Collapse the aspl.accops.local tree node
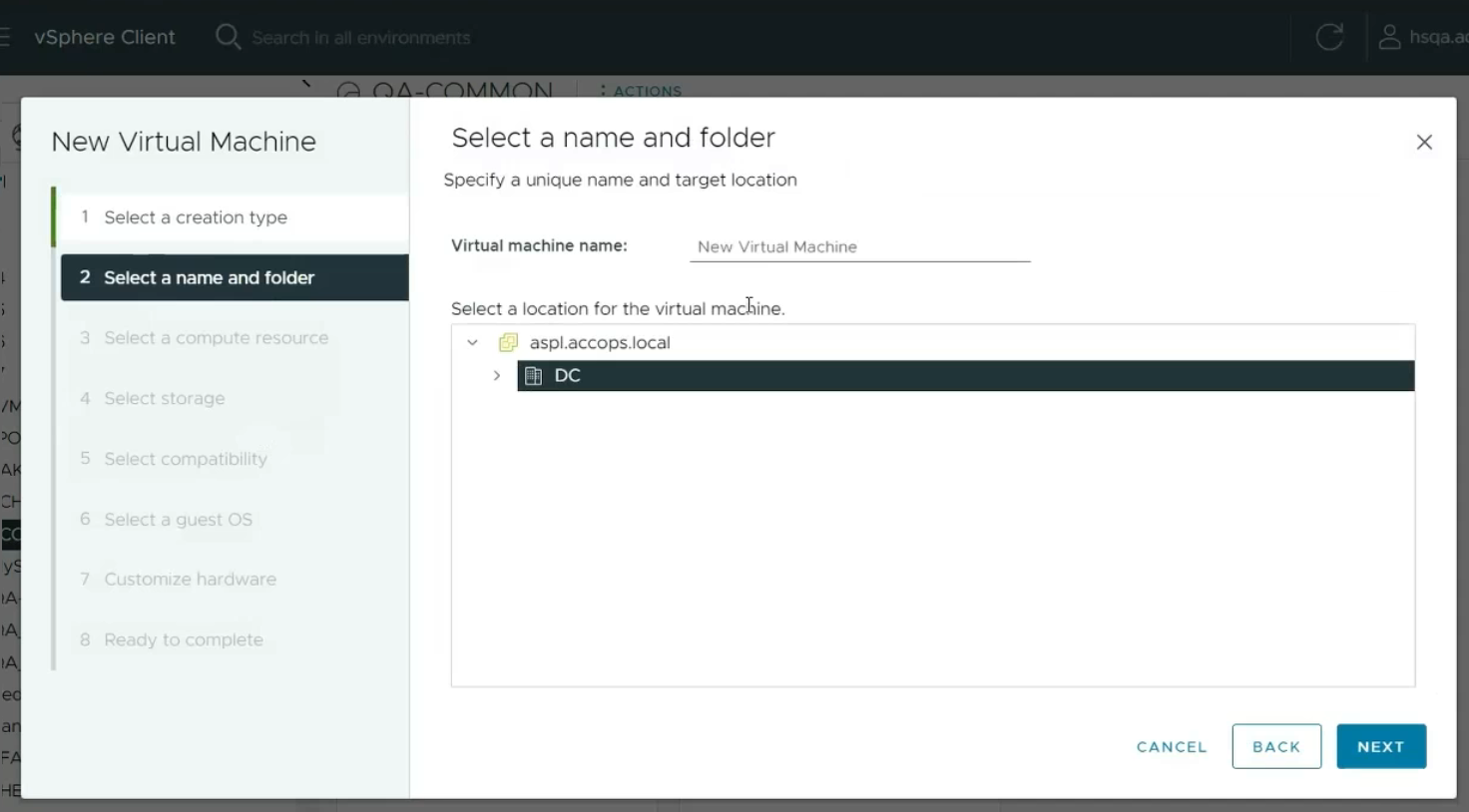The image size is (1469, 812). (x=472, y=342)
